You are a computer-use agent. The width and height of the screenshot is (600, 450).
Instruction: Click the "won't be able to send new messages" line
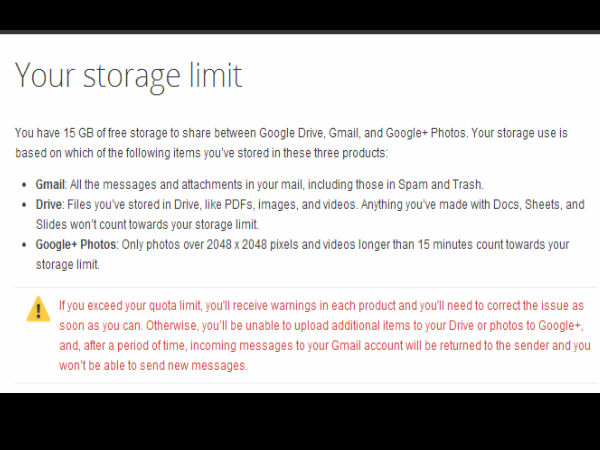[153, 365]
